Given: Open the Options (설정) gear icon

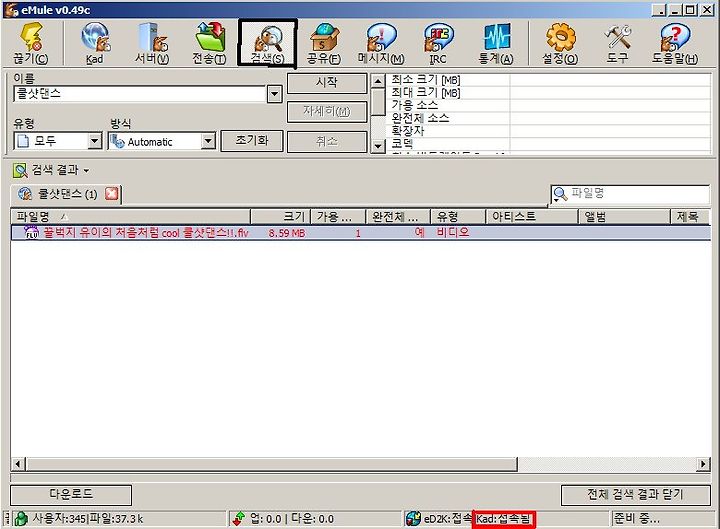Looking at the screenshot, I should coord(560,43).
